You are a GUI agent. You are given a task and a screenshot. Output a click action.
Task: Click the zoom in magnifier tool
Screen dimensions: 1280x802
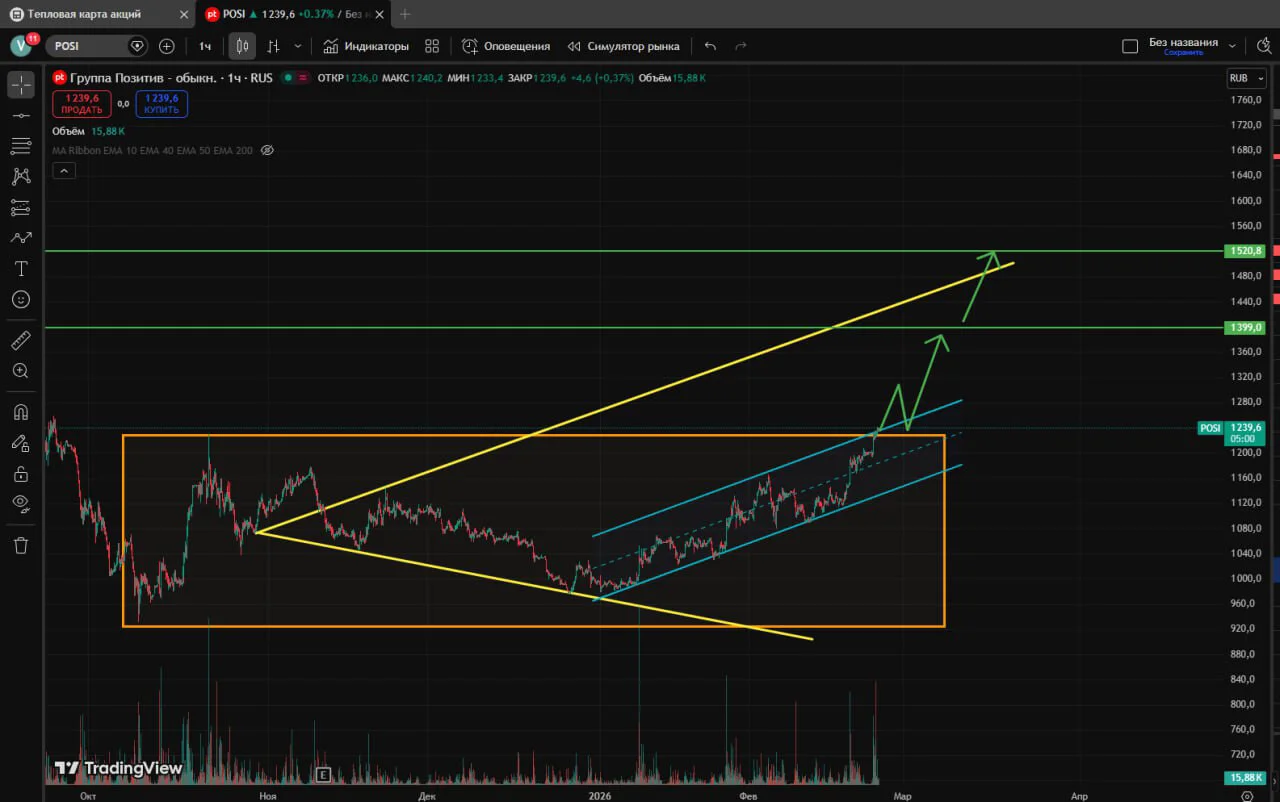(x=21, y=371)
